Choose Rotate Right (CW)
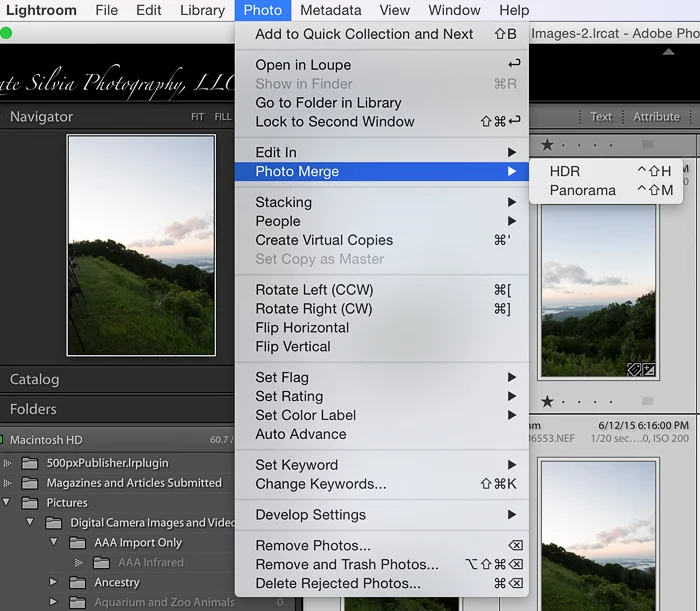Screen dimensions: 700x611 (x=382, y=309)
